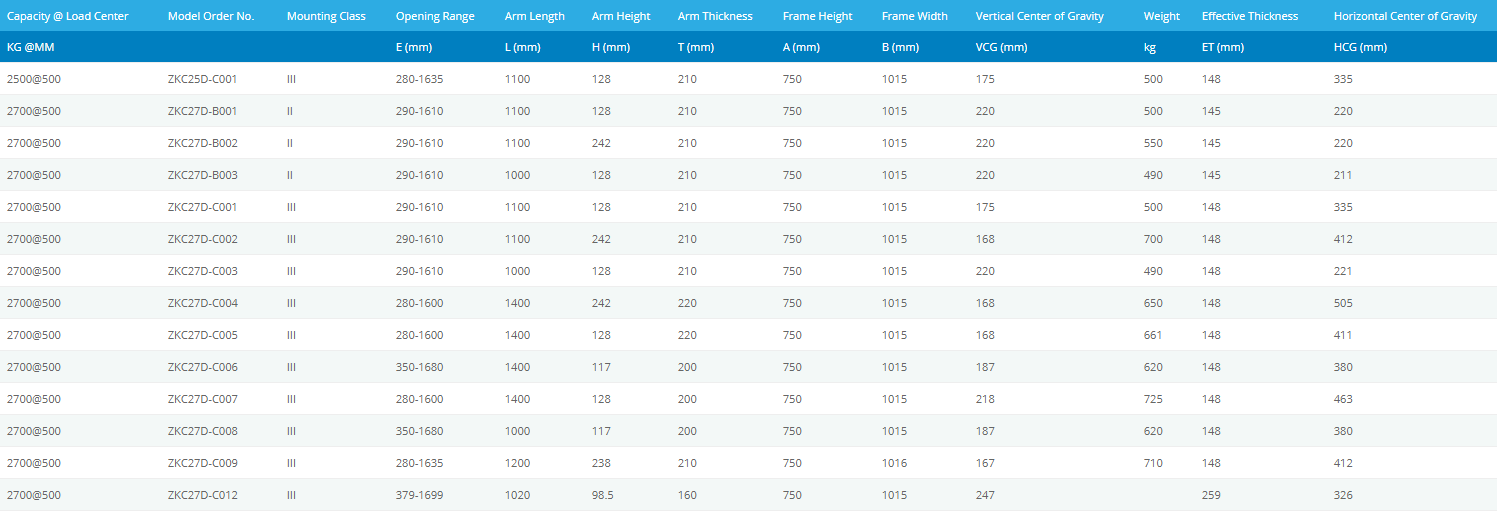This screenshot has height=526, width=1497.
Task: Click mounting class 'II' in ZKC27D-B001 row
Action: [290, 111]
